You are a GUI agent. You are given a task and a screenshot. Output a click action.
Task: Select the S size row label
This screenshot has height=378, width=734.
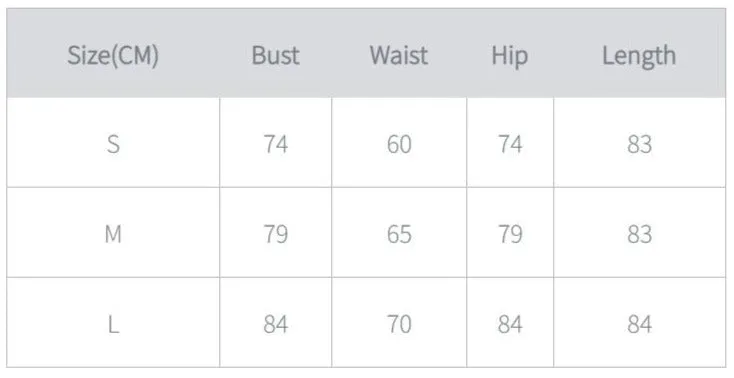[113, 144]
